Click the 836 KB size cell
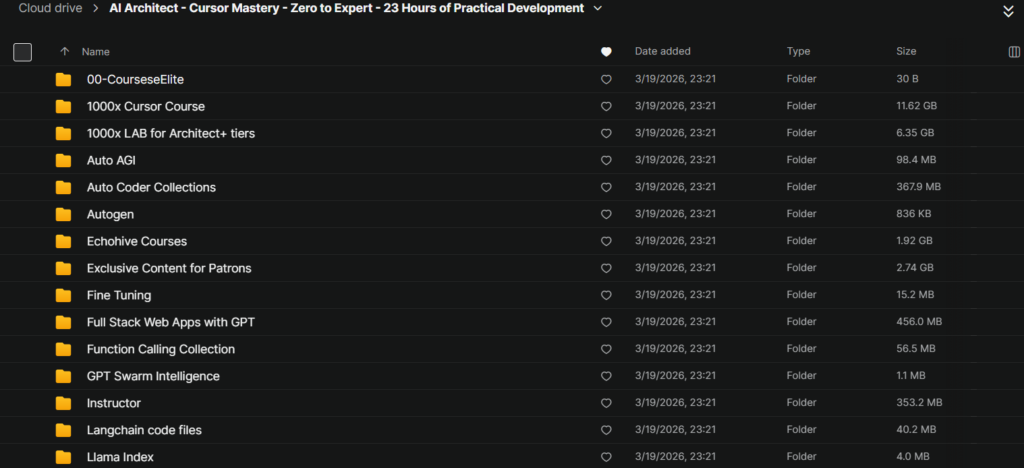Viewport: 1024px width, 468px height. (x=914, y=213)
